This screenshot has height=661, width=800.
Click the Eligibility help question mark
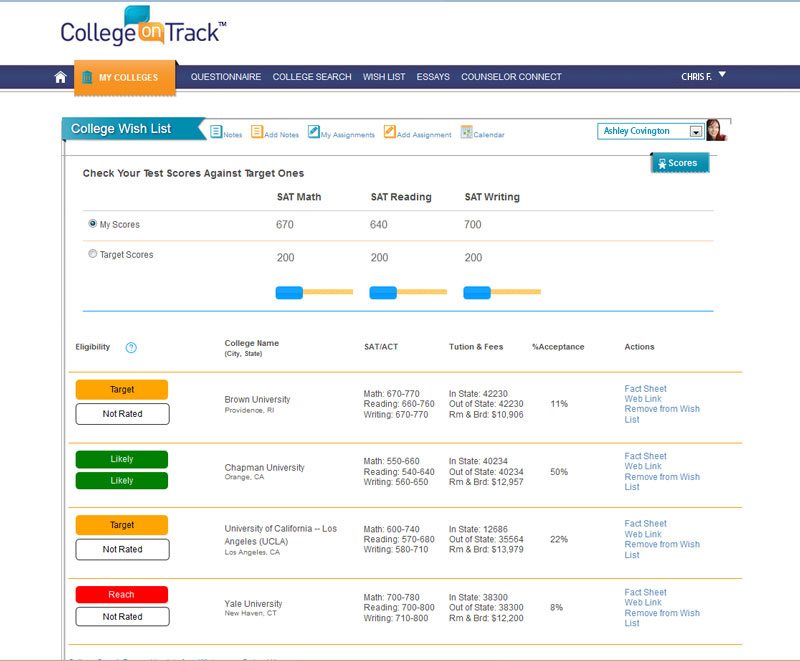[131, 347]
